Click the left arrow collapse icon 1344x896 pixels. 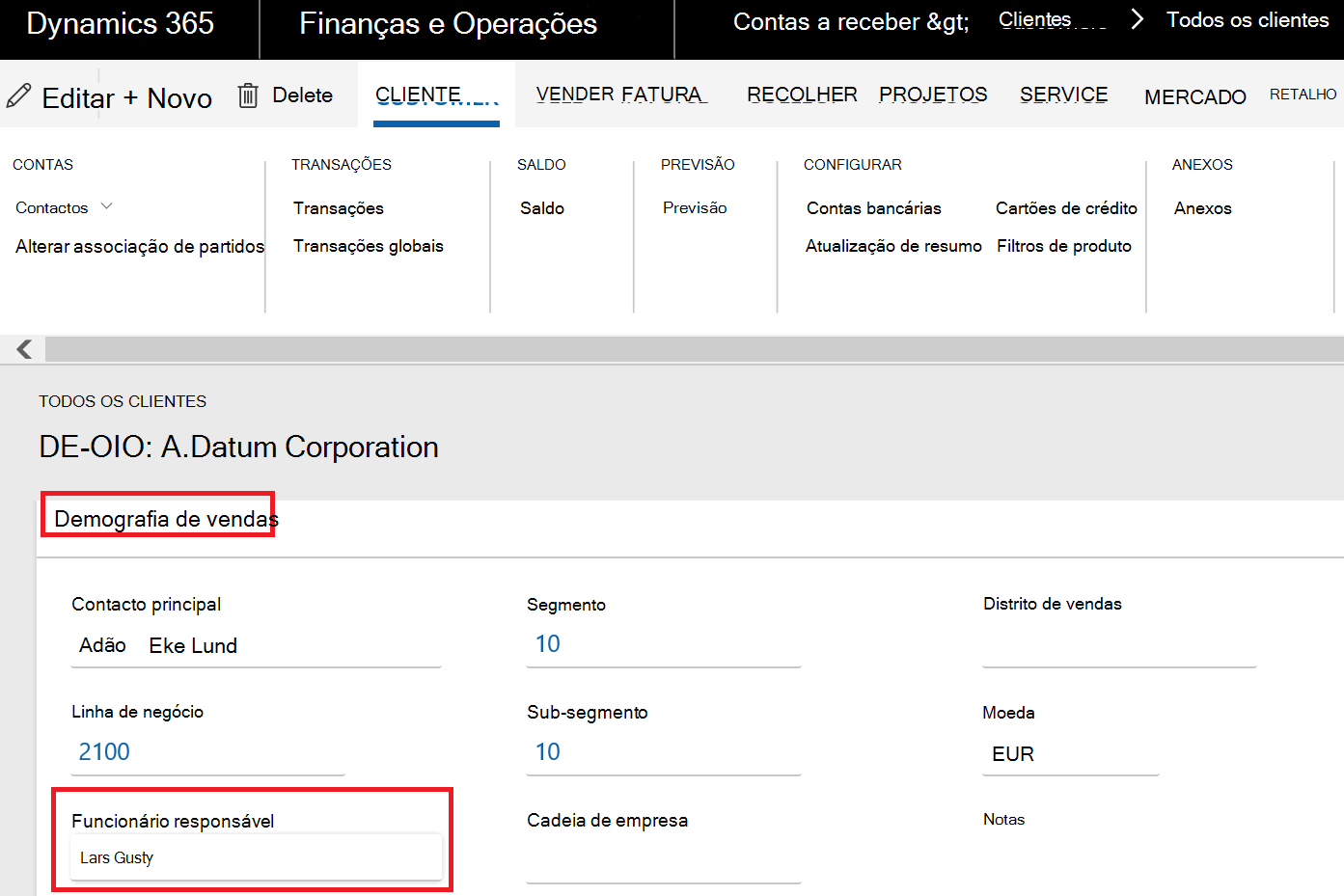(x=24, y=349)
